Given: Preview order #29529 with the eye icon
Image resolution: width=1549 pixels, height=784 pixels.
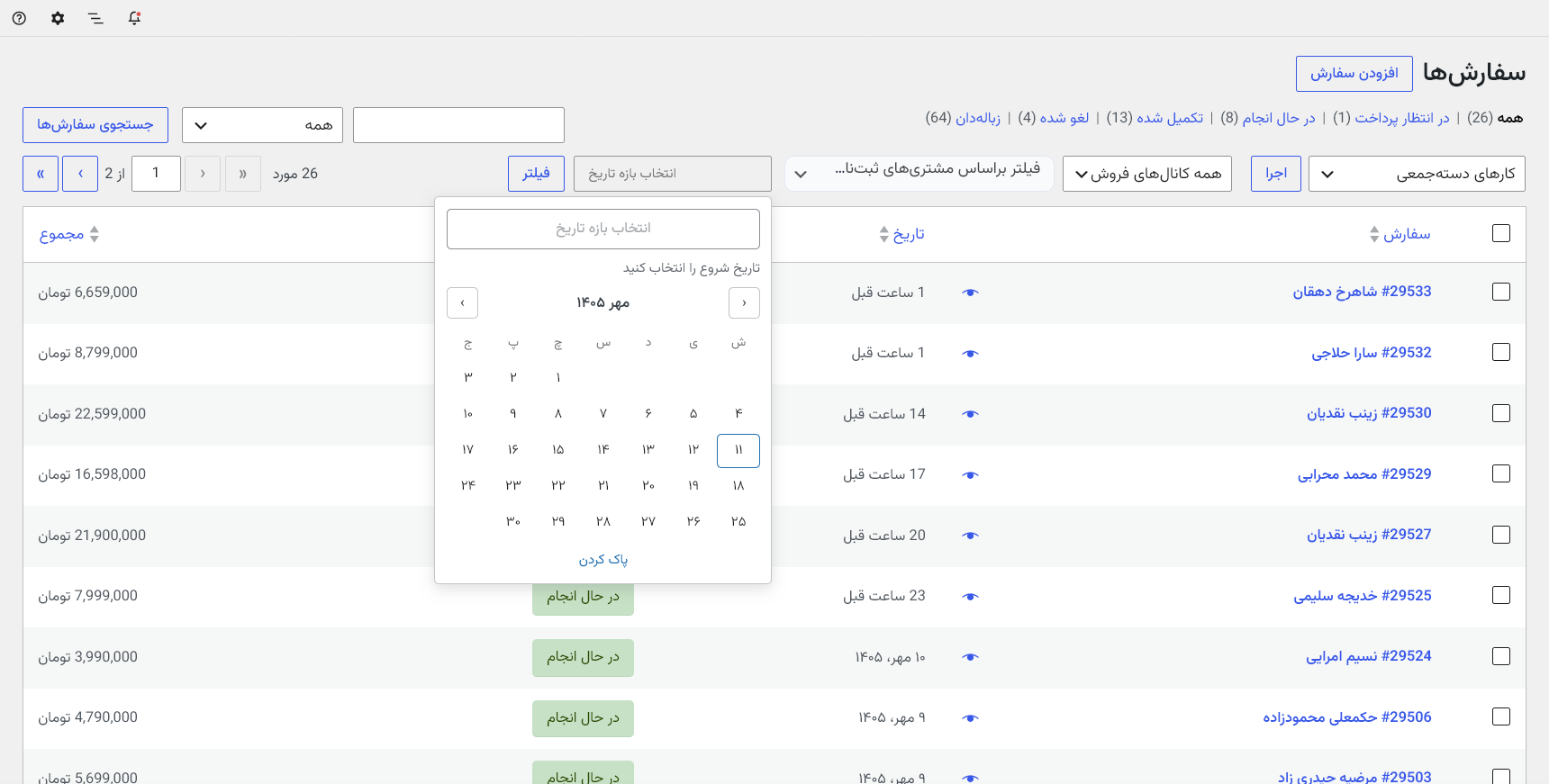Looking at the screenshot, I should pyautogui.click(x=970, y=475).
